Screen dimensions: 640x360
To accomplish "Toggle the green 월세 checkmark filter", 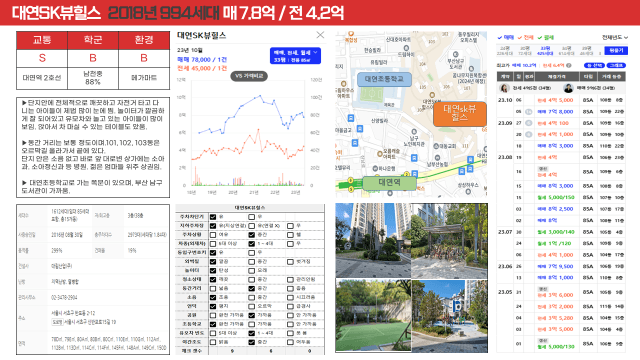I will click(x=546, y=38).
